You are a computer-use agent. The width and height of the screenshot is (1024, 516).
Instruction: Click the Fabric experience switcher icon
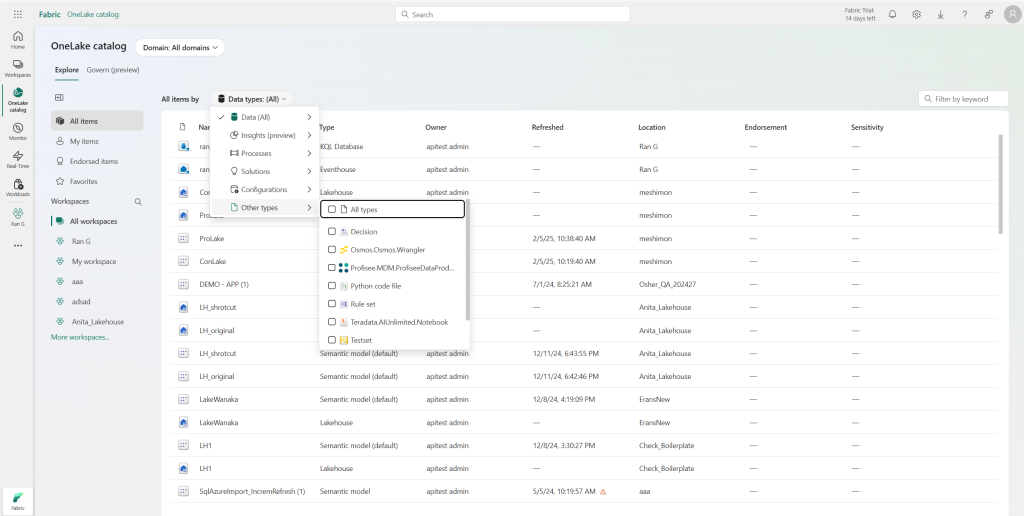tap(18, 501)
